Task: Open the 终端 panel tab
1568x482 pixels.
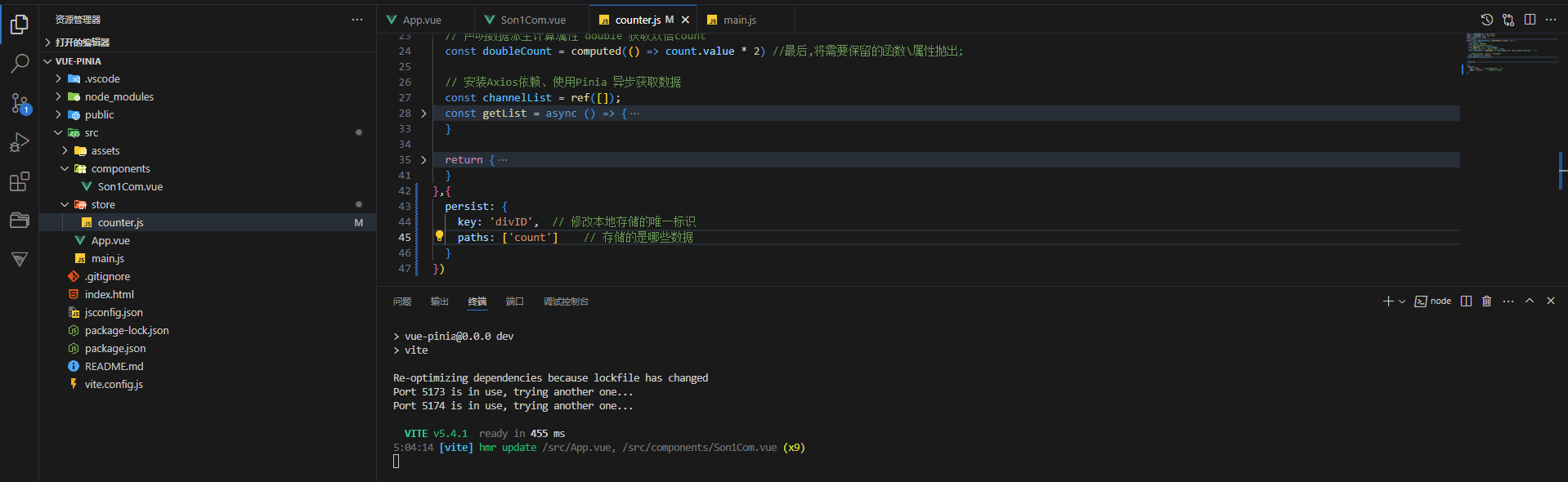Action: pyautogui.click(x=477, y=301)
